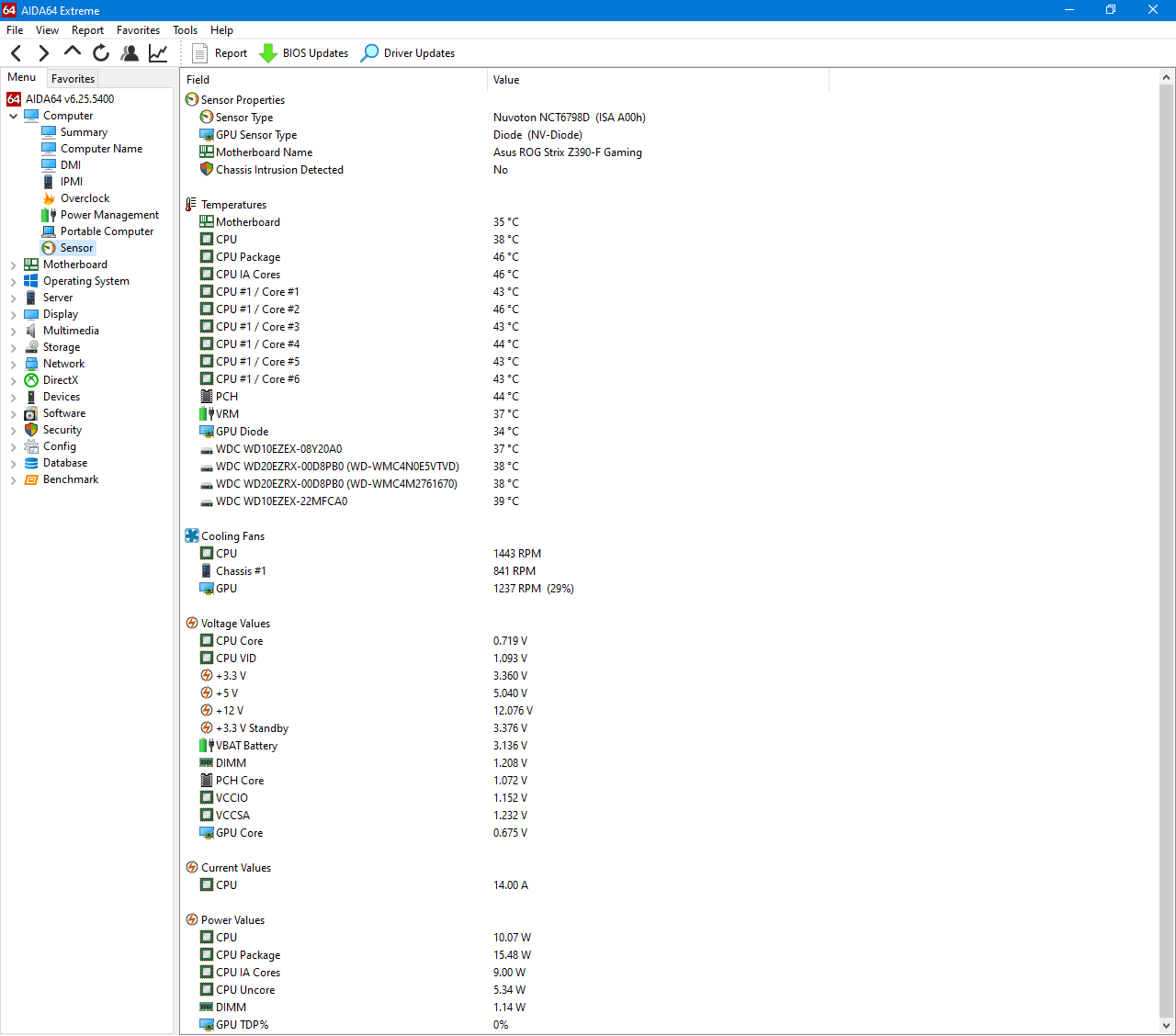Open Portable Computer page

pos(107,231)
